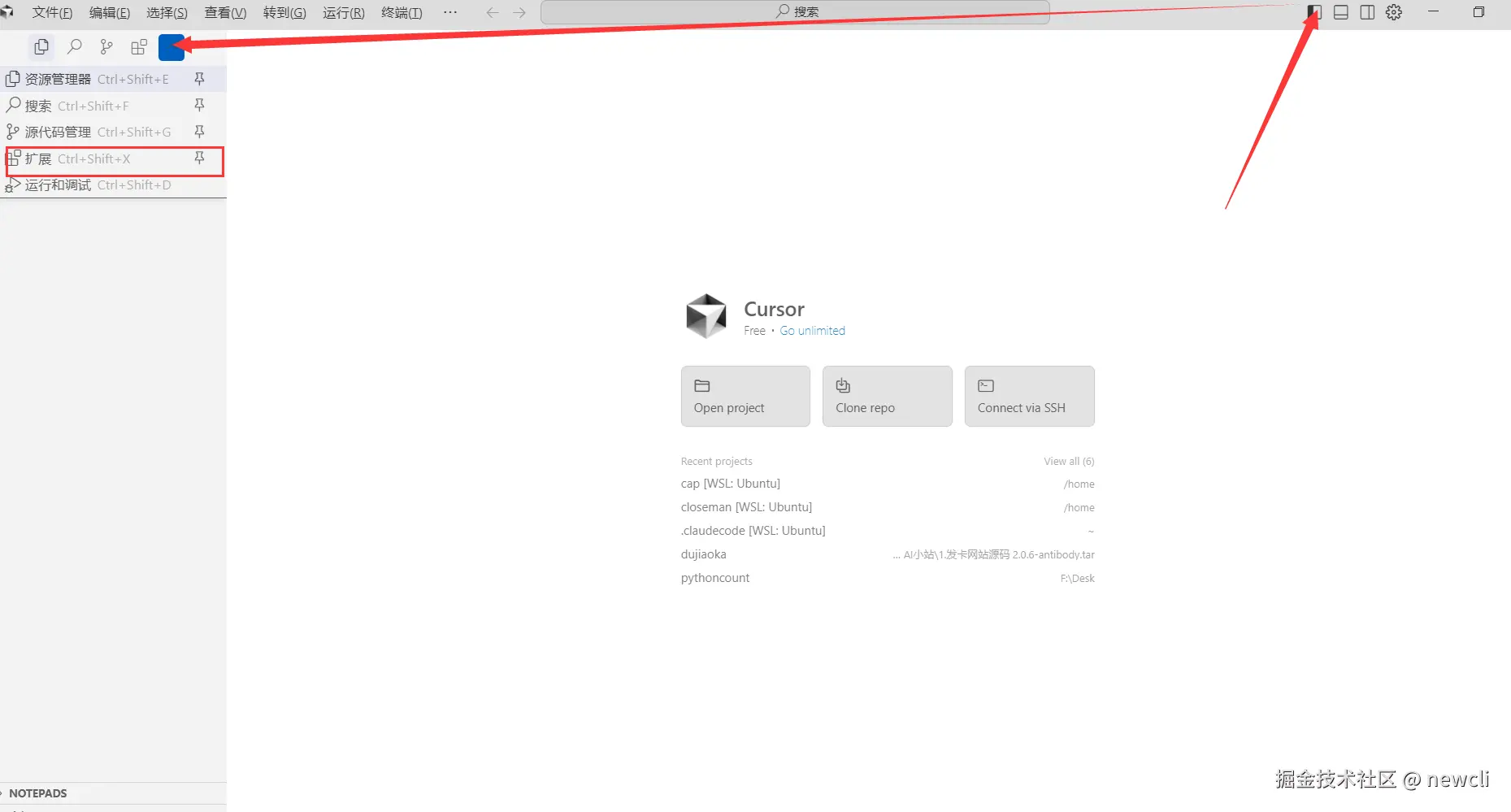The height and width of the screenshot is (812, 1511).
Task: Select 资源管理器 Ctrl+Shift+E from the list
Action: [x=113, y=79]
